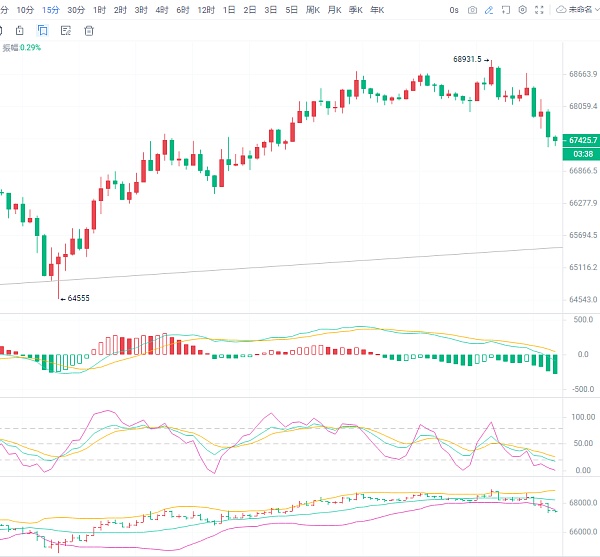This screenshot has height=557, width=600.
Task: Select the 年K yearly interval
Action: [x=376, y=10]
